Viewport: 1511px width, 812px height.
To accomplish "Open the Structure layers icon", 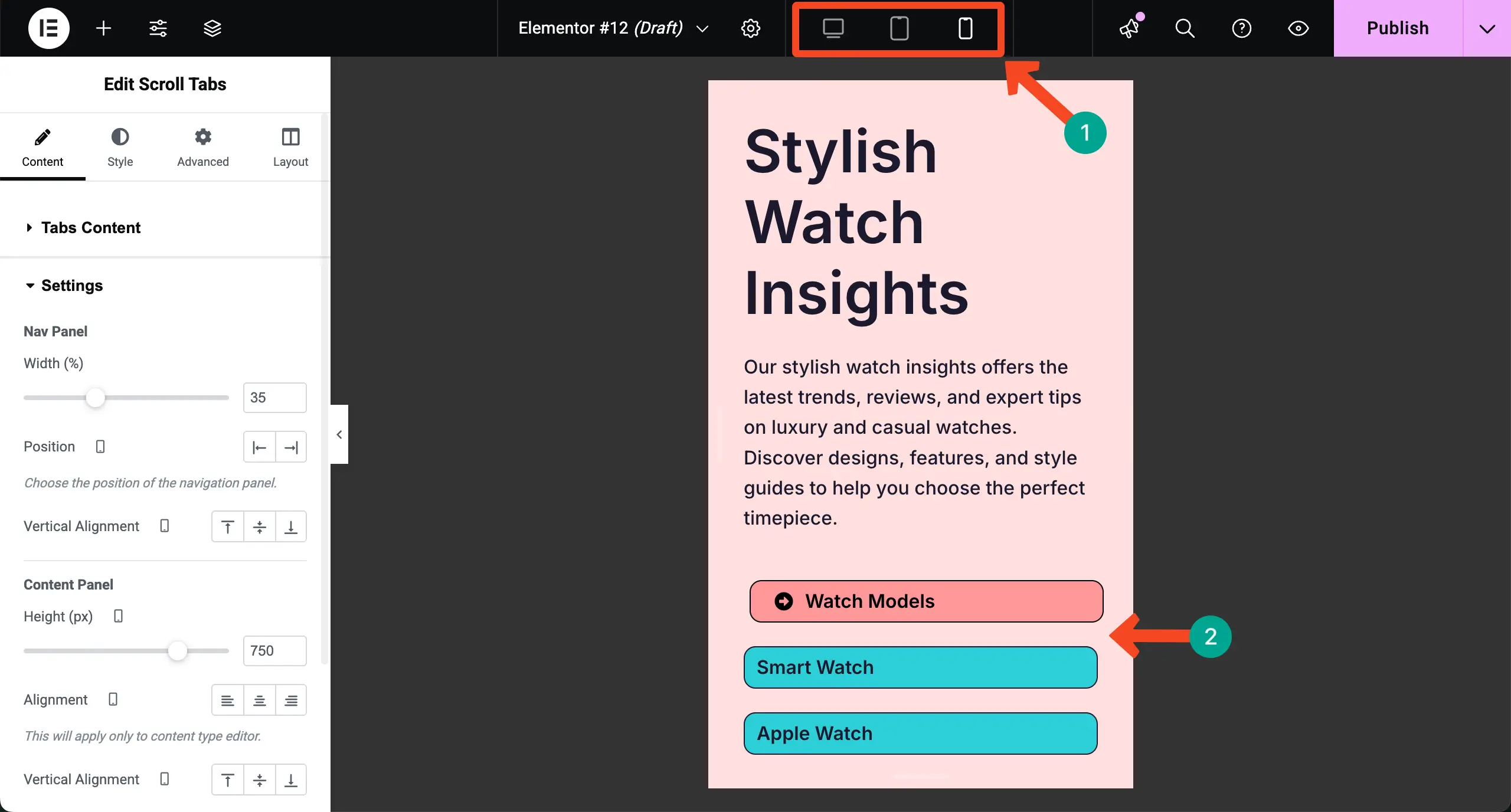I will [212, 28].
